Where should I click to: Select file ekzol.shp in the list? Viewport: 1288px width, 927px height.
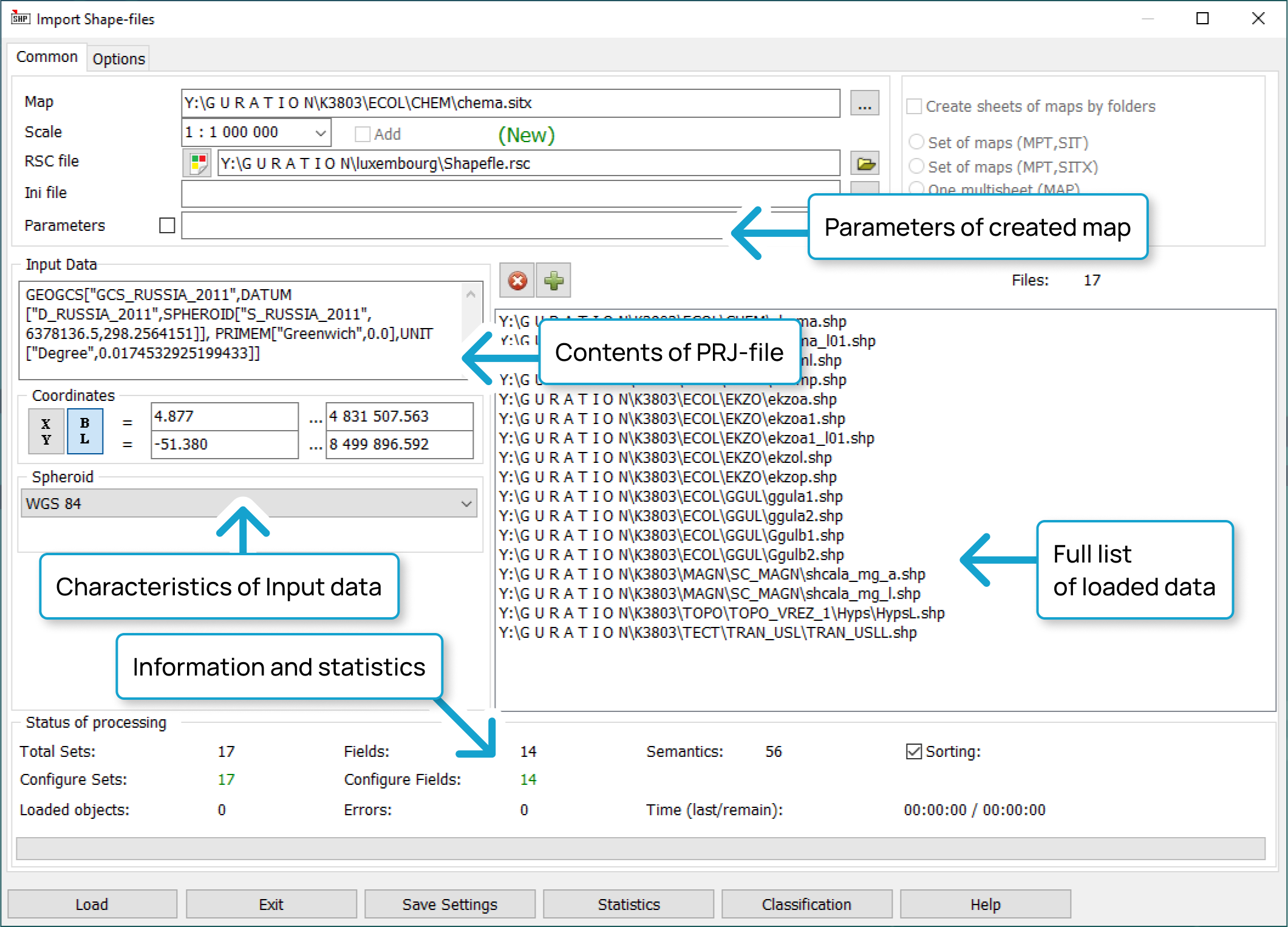point(665,458)
